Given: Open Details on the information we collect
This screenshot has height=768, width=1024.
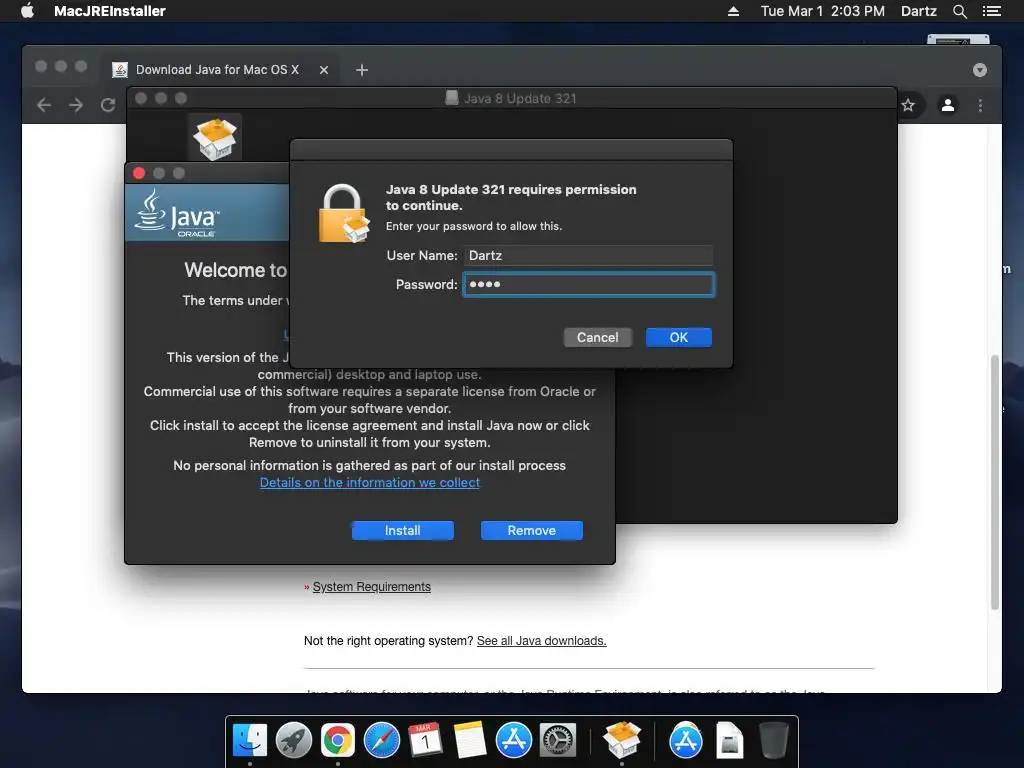Looking at the screenshot, I should pos(370,483).
